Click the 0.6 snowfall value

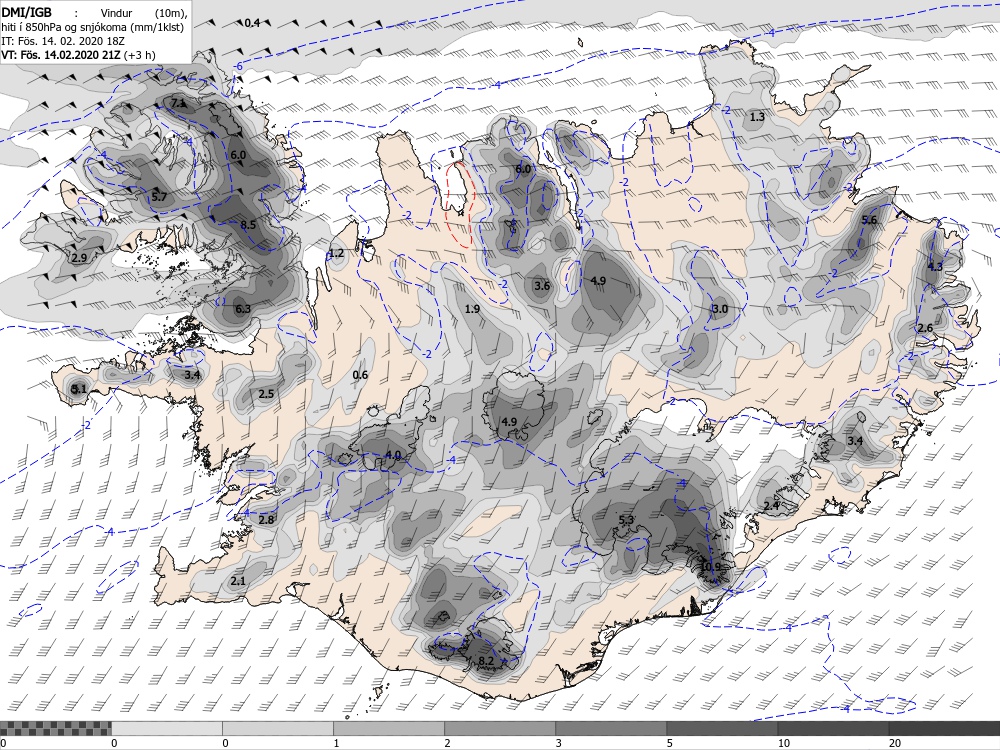360,374
